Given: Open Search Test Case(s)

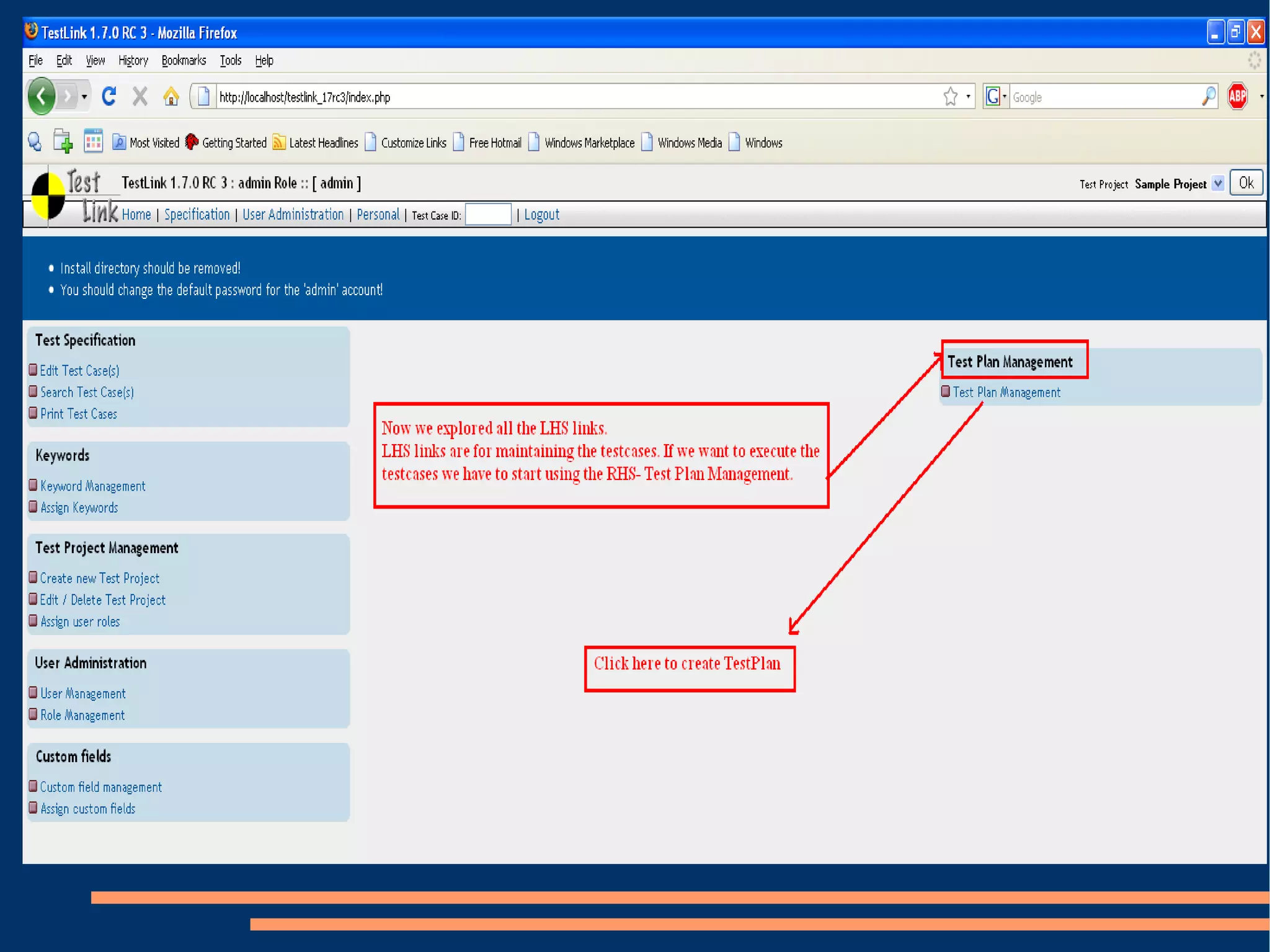Looking at the screenshot, I should click(x=87, y=392).
